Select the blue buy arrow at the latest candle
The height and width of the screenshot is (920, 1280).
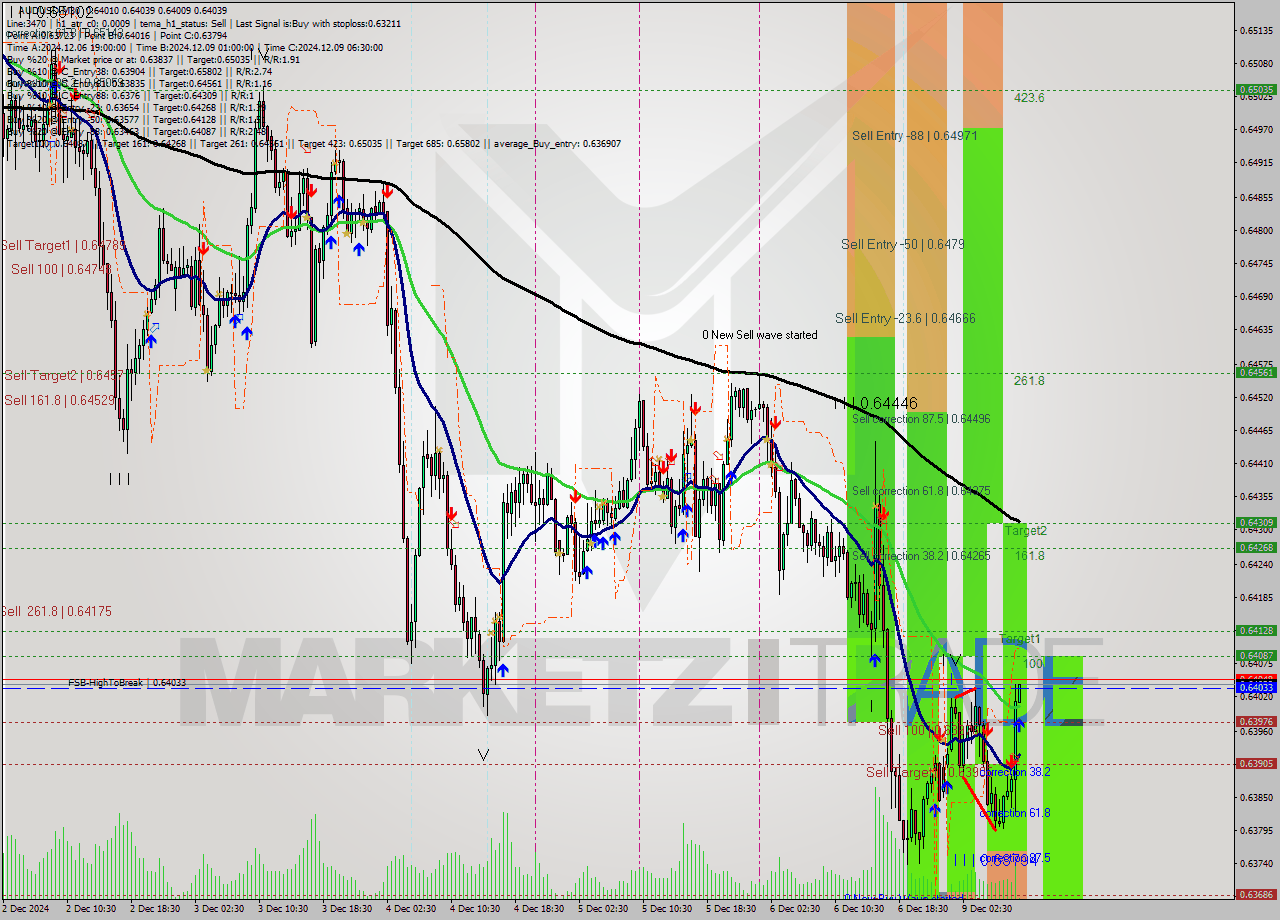pos(1018,723)
